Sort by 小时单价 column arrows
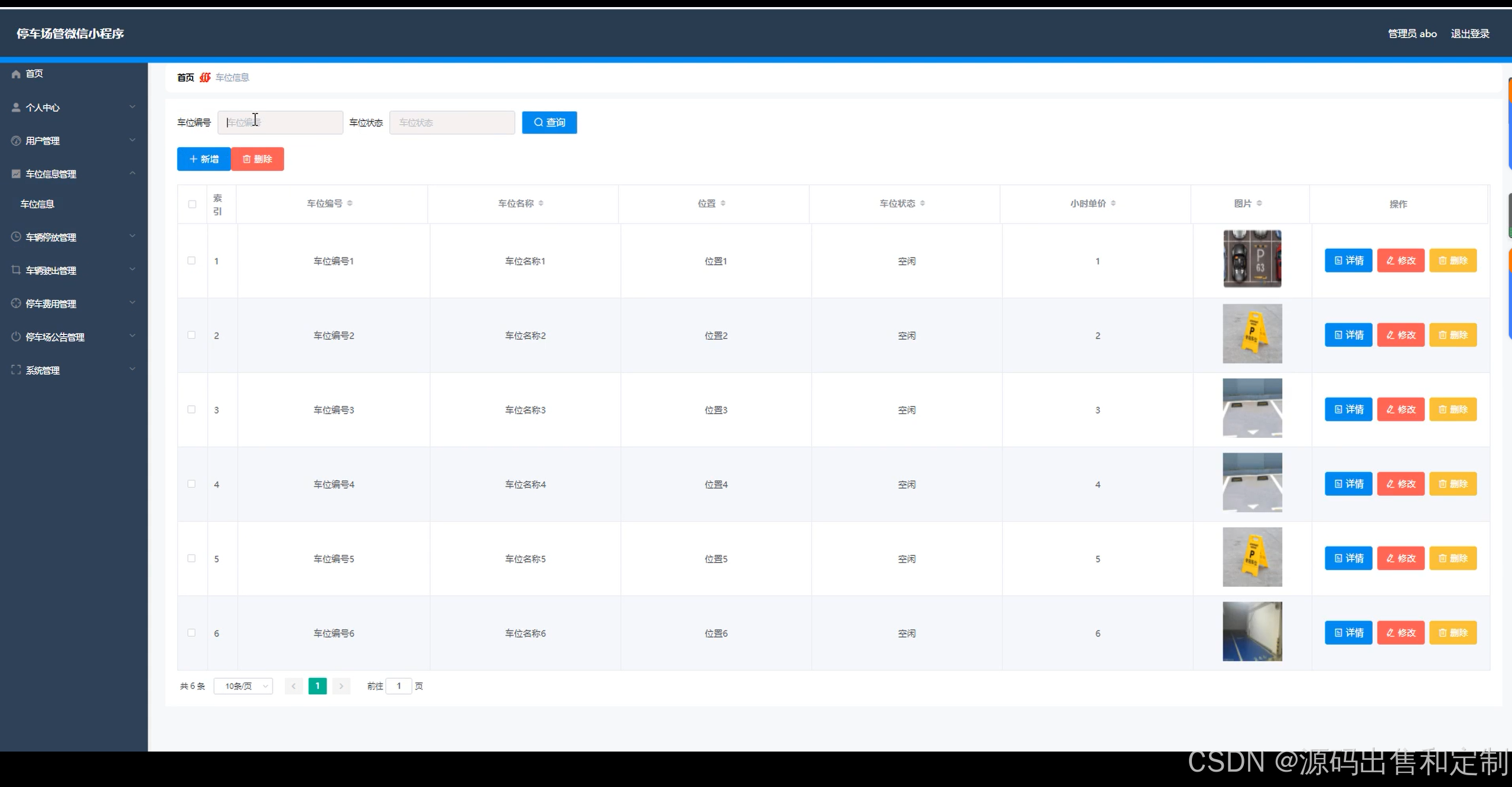Viewport: 1512px width, 787px height. click(1113, 203)
